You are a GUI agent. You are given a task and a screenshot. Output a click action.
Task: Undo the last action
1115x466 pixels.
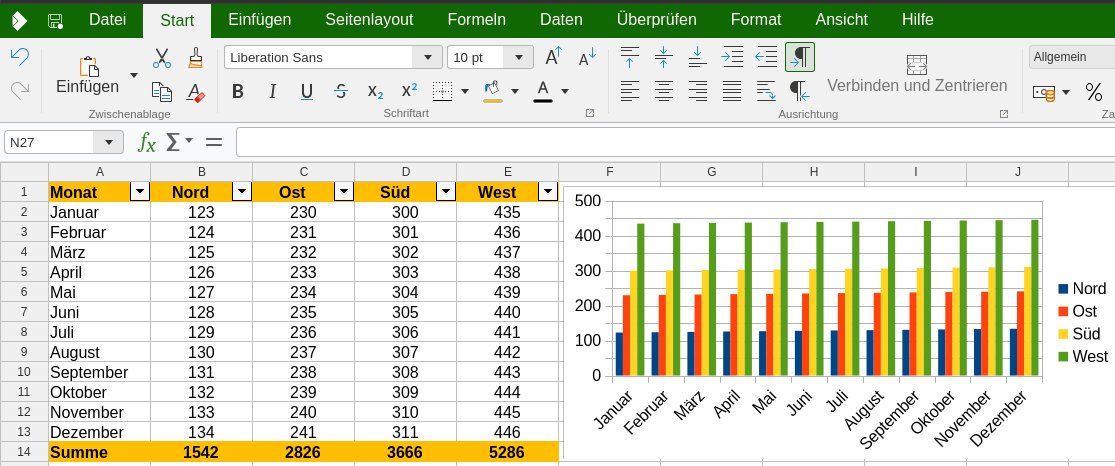pos(19,57)
